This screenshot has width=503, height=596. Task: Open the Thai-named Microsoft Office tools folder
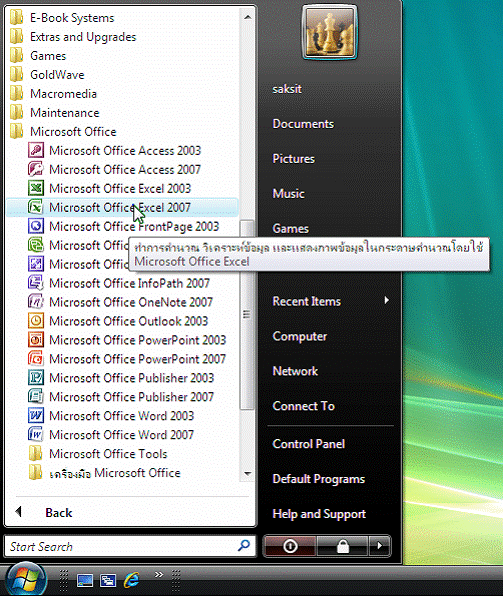104,472
